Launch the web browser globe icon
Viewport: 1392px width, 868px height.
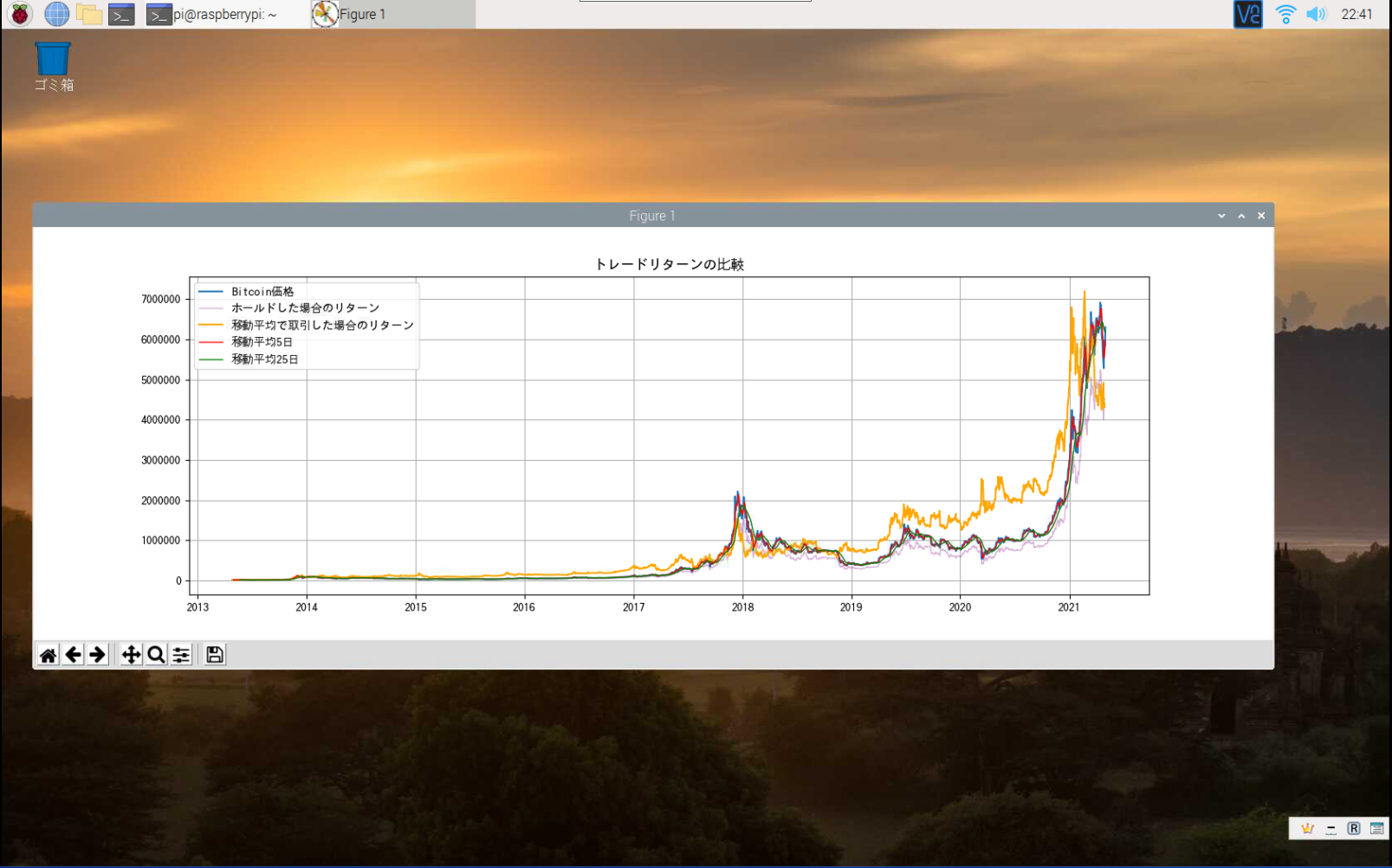coord(56,14)
